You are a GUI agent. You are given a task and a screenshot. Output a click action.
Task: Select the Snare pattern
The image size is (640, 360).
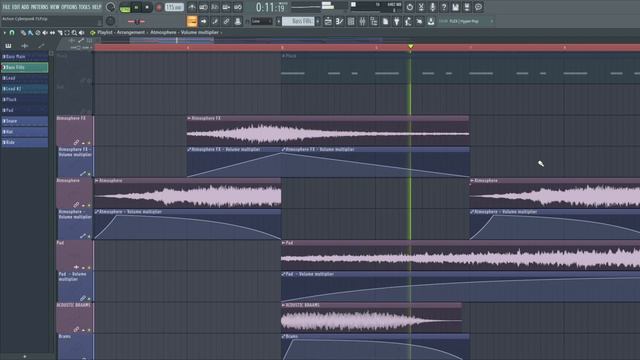point(24,121)
